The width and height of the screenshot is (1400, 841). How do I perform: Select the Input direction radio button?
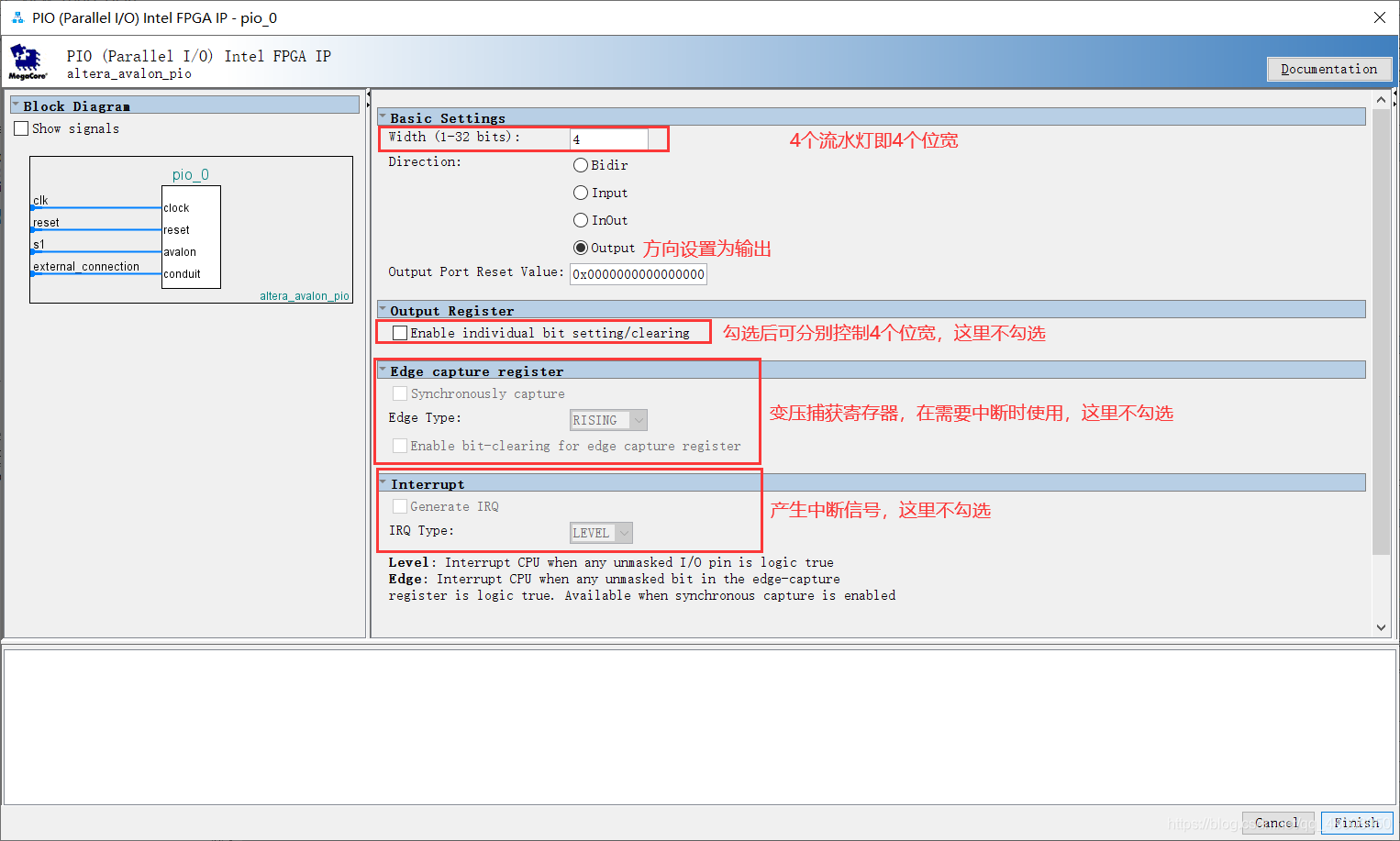(581, 193)
